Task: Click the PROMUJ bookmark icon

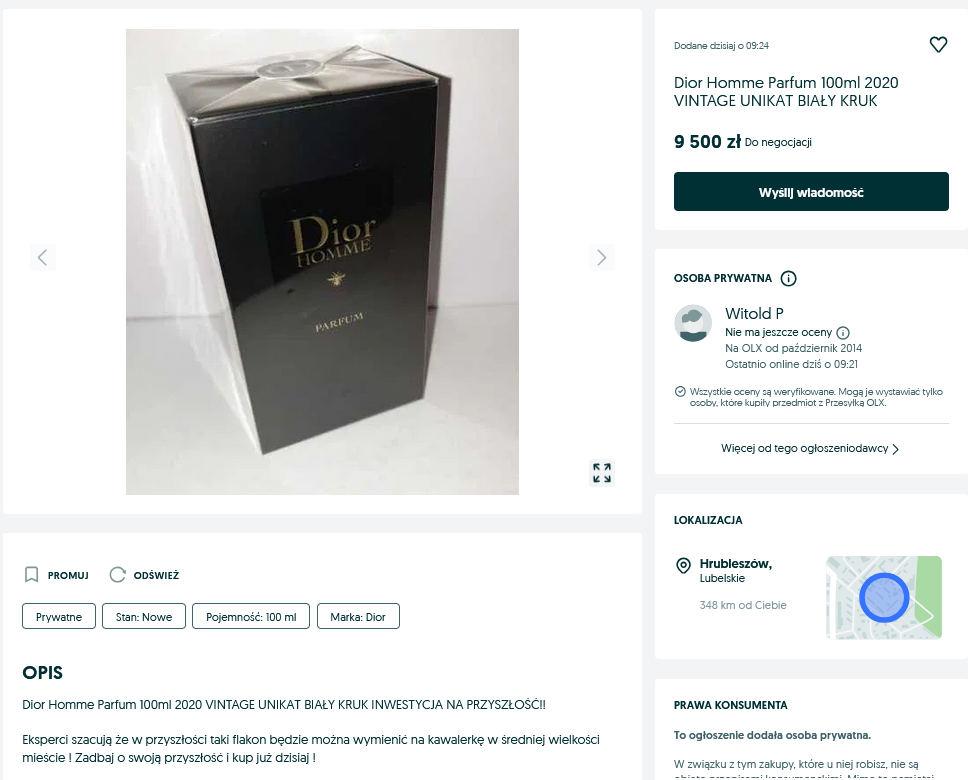Action: click(31, 575)
